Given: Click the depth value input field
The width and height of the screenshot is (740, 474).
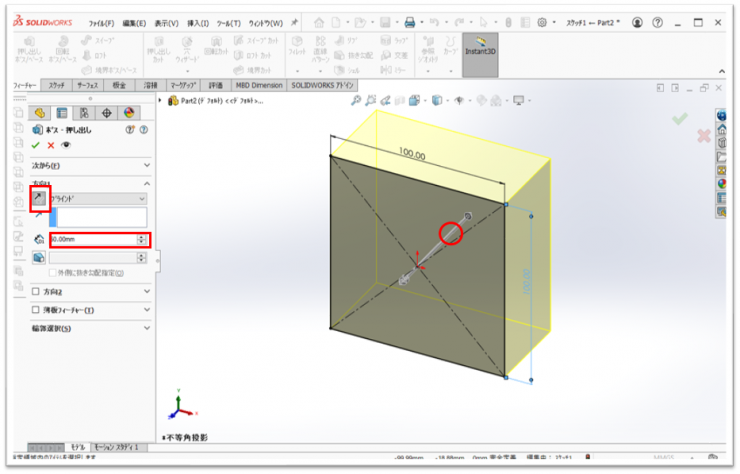Looking at the screenshot, I should (x=92, y=240).
